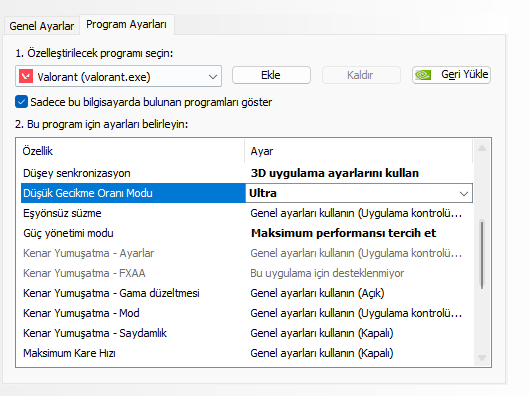The width and height of the screenshot is (530, 396).
Task: Click the 3D uygulama ayarlarını kullan value
Action: [335, 173]
